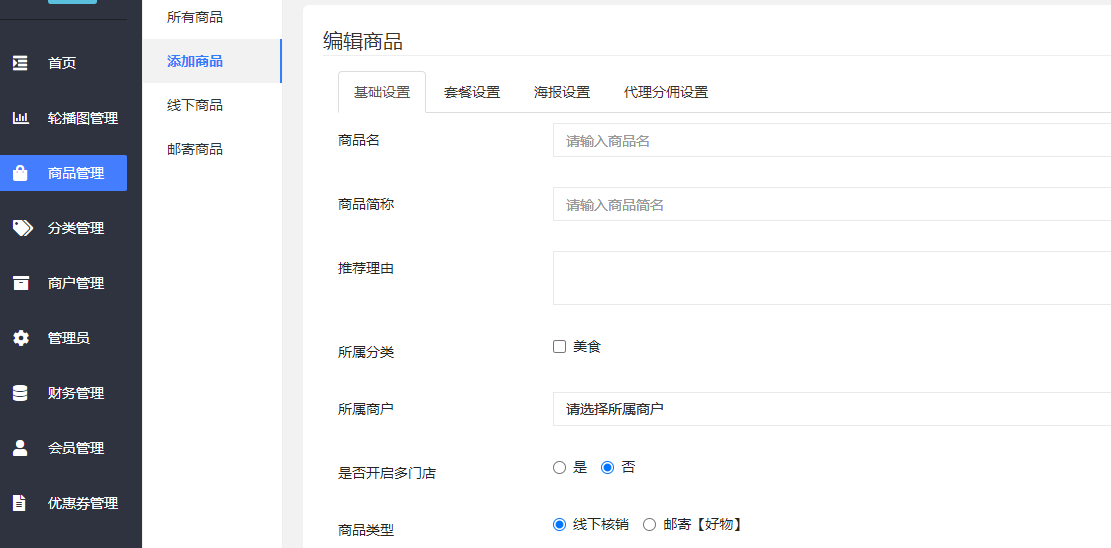1111x548 pixels.
Task: Click the 编辑商品 page heading
Action: tap(363, 41)
